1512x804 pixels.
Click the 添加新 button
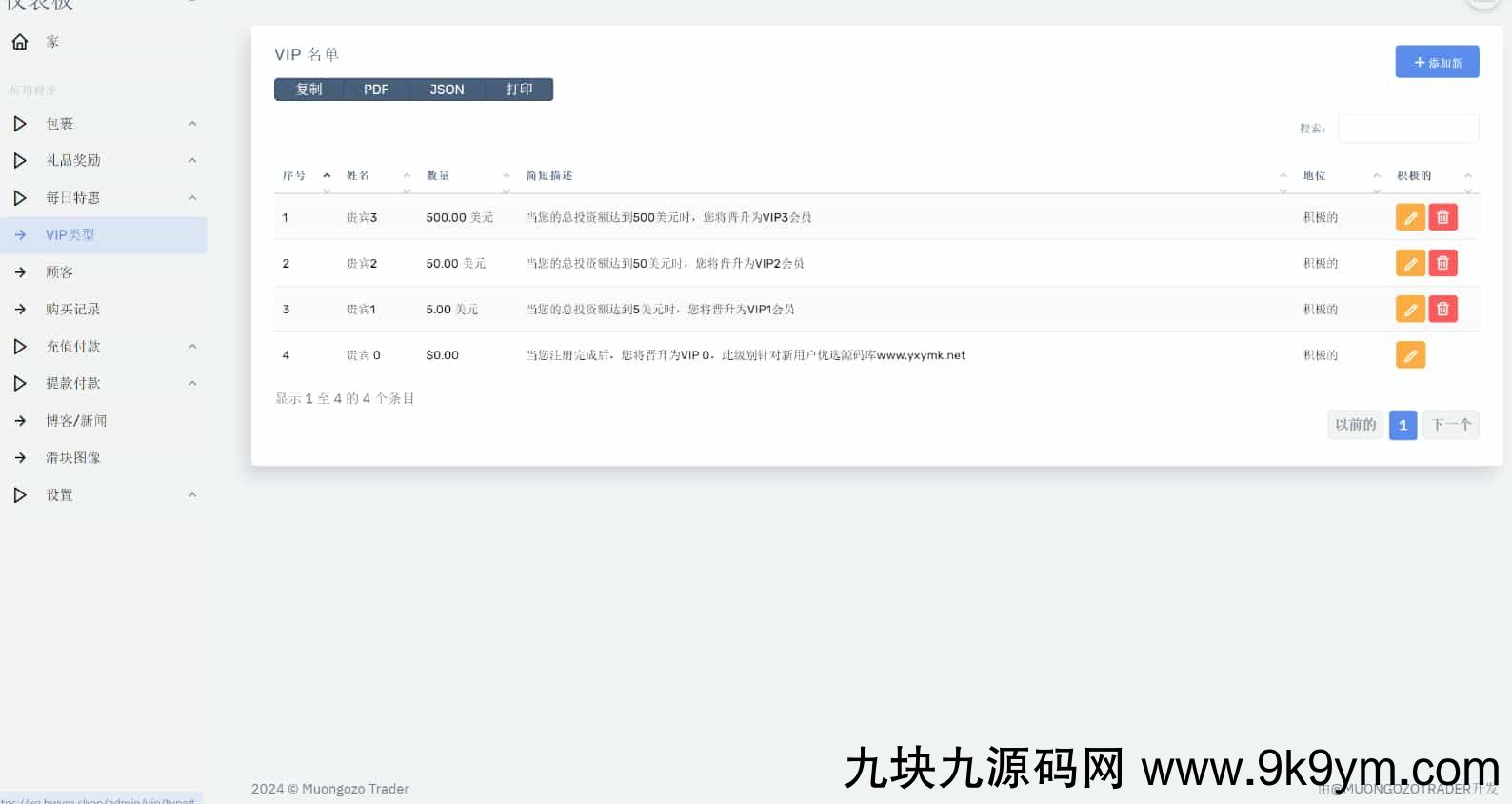coord(1437,62)
